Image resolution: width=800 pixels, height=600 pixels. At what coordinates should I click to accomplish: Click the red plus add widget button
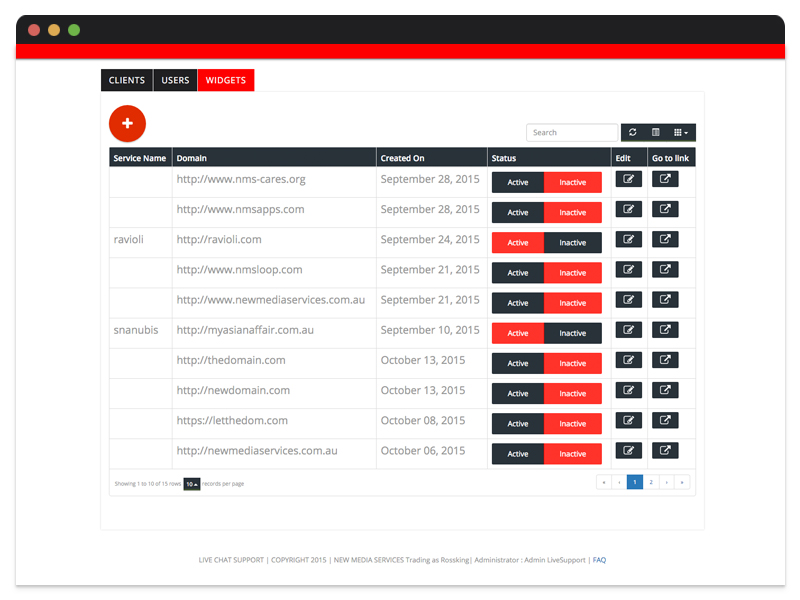127,123
